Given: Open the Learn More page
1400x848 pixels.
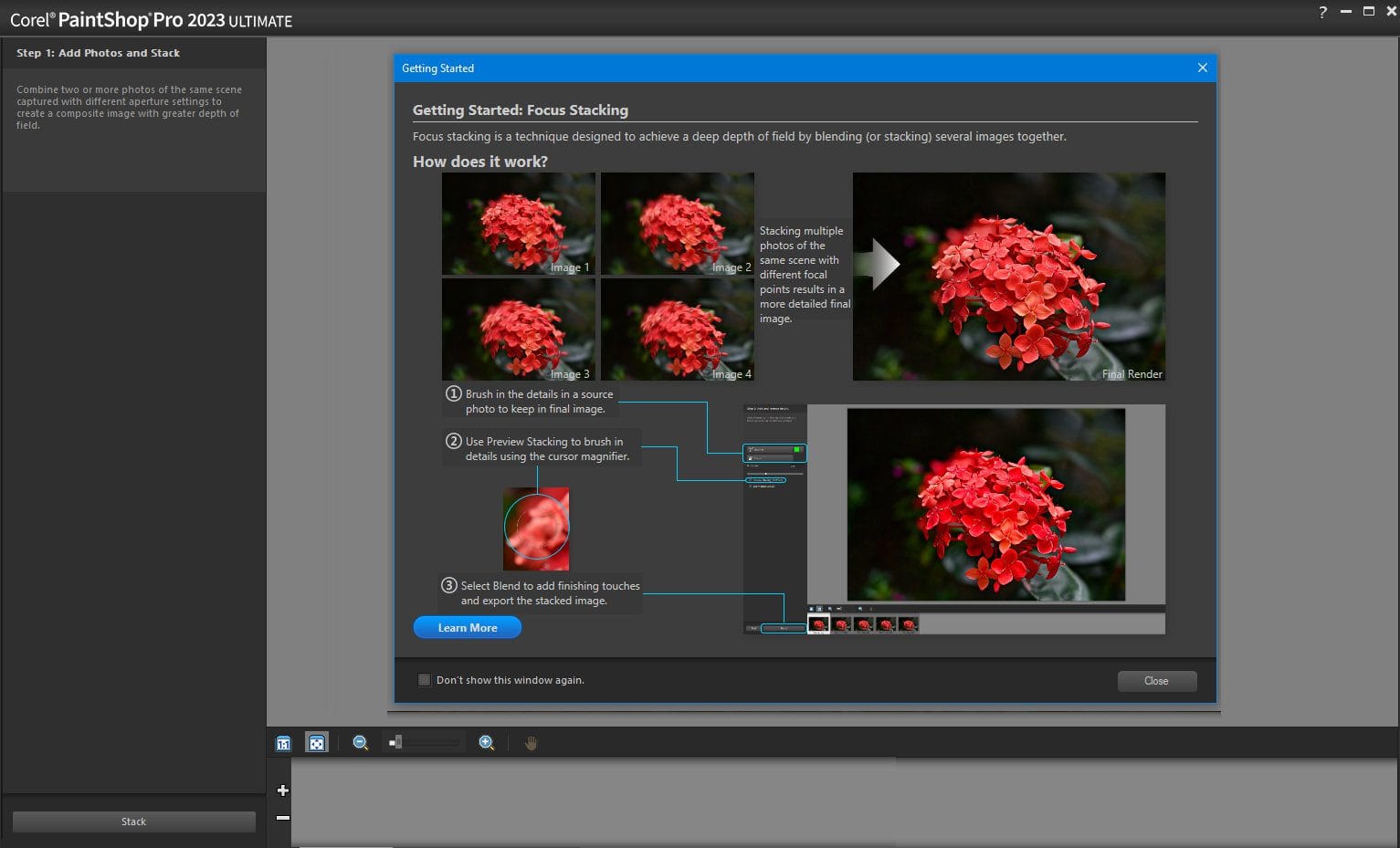Looking at the screenshot, I should tap(467, 627).
